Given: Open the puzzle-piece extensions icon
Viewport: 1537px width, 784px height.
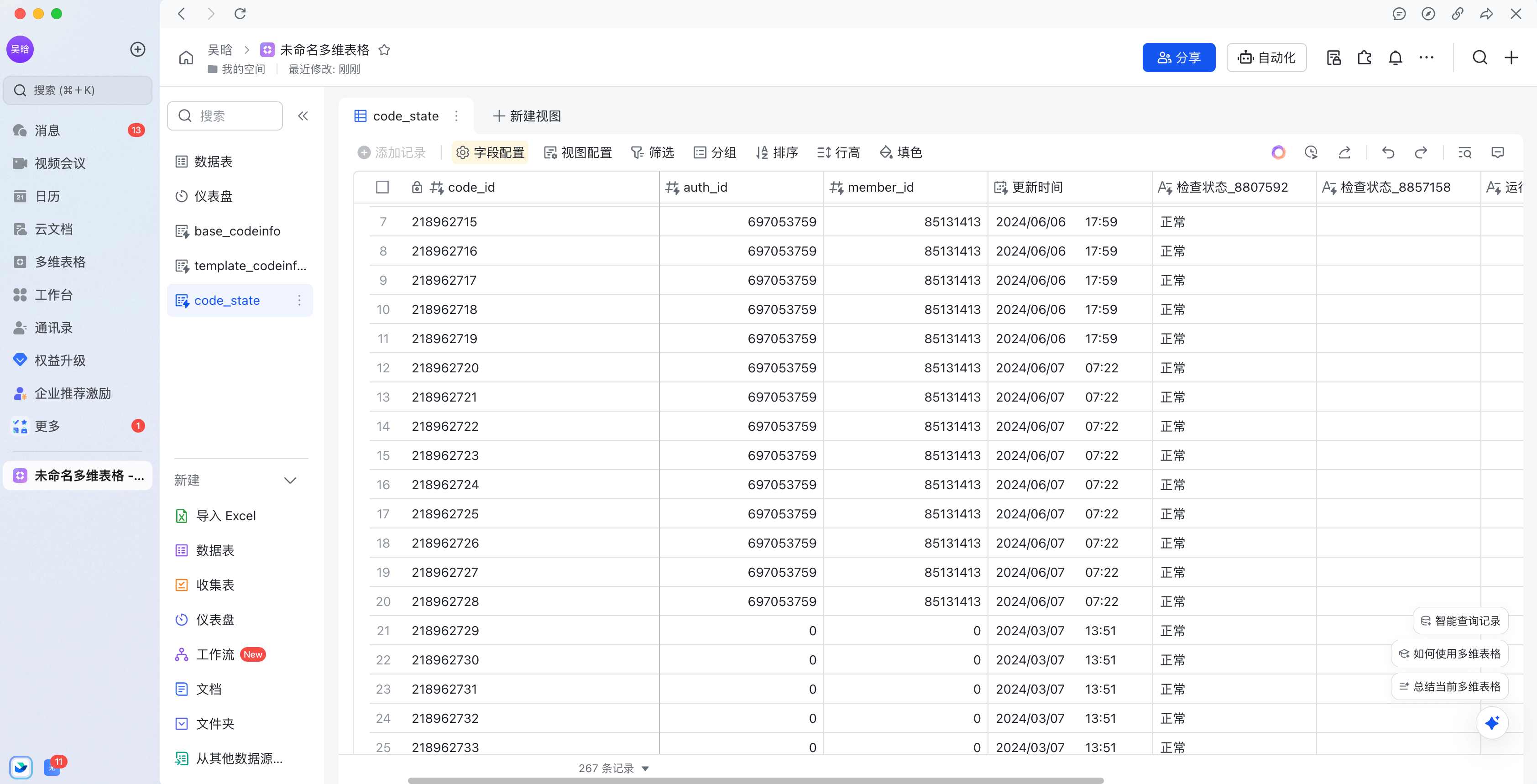Looking at the screenshot, I should click(x=1364, y=57).
